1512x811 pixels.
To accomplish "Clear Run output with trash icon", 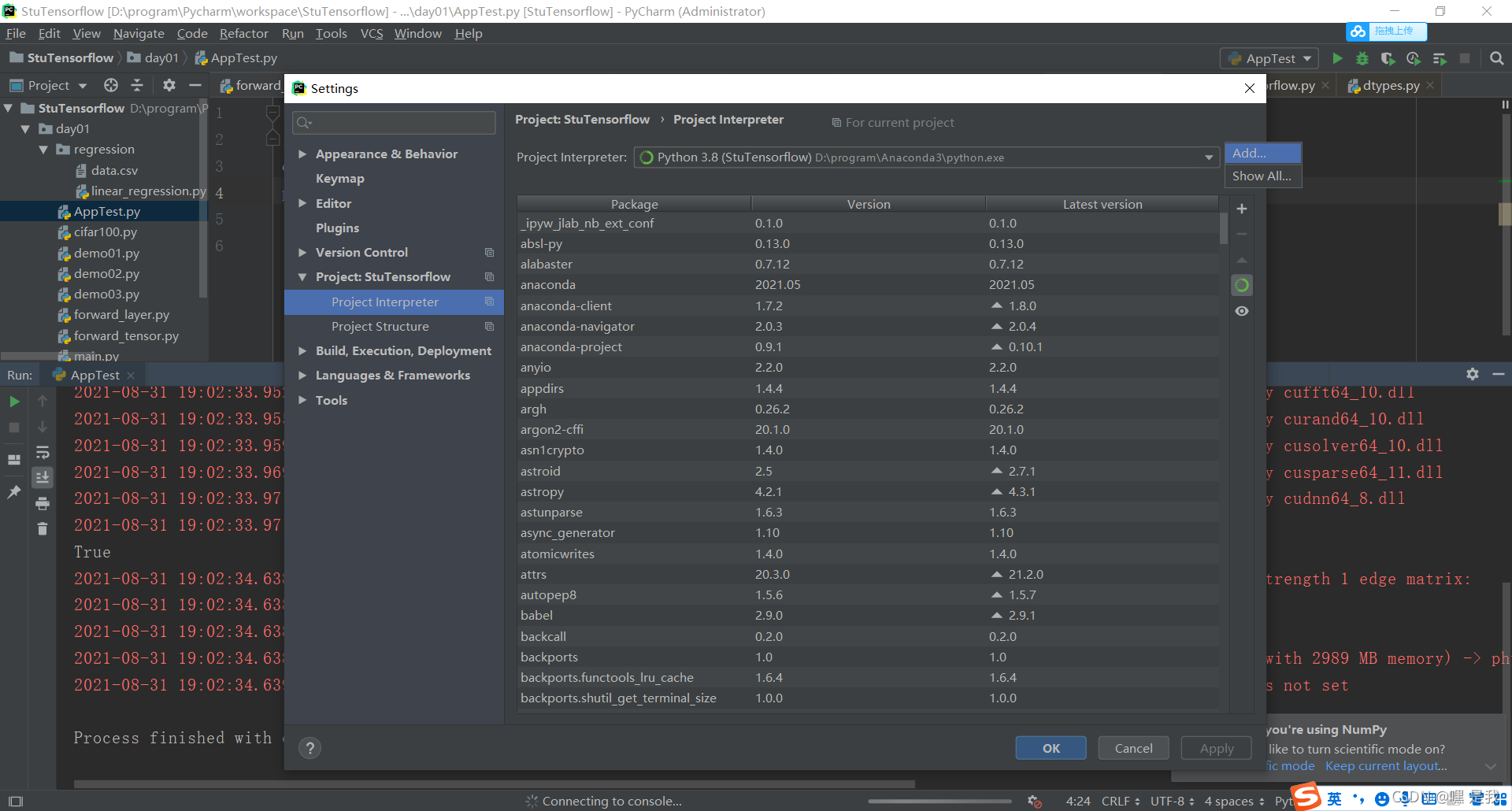I will tap(43, 529).
